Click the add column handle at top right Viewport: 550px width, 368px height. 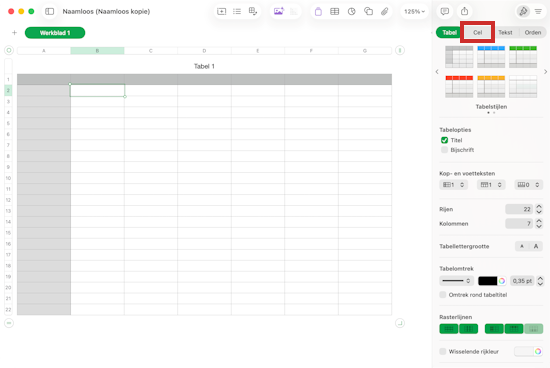[400, 51]
